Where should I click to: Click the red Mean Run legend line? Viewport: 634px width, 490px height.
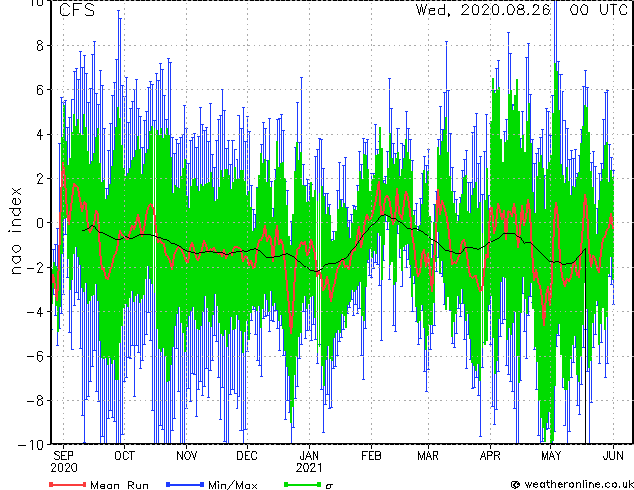(68, 484)
